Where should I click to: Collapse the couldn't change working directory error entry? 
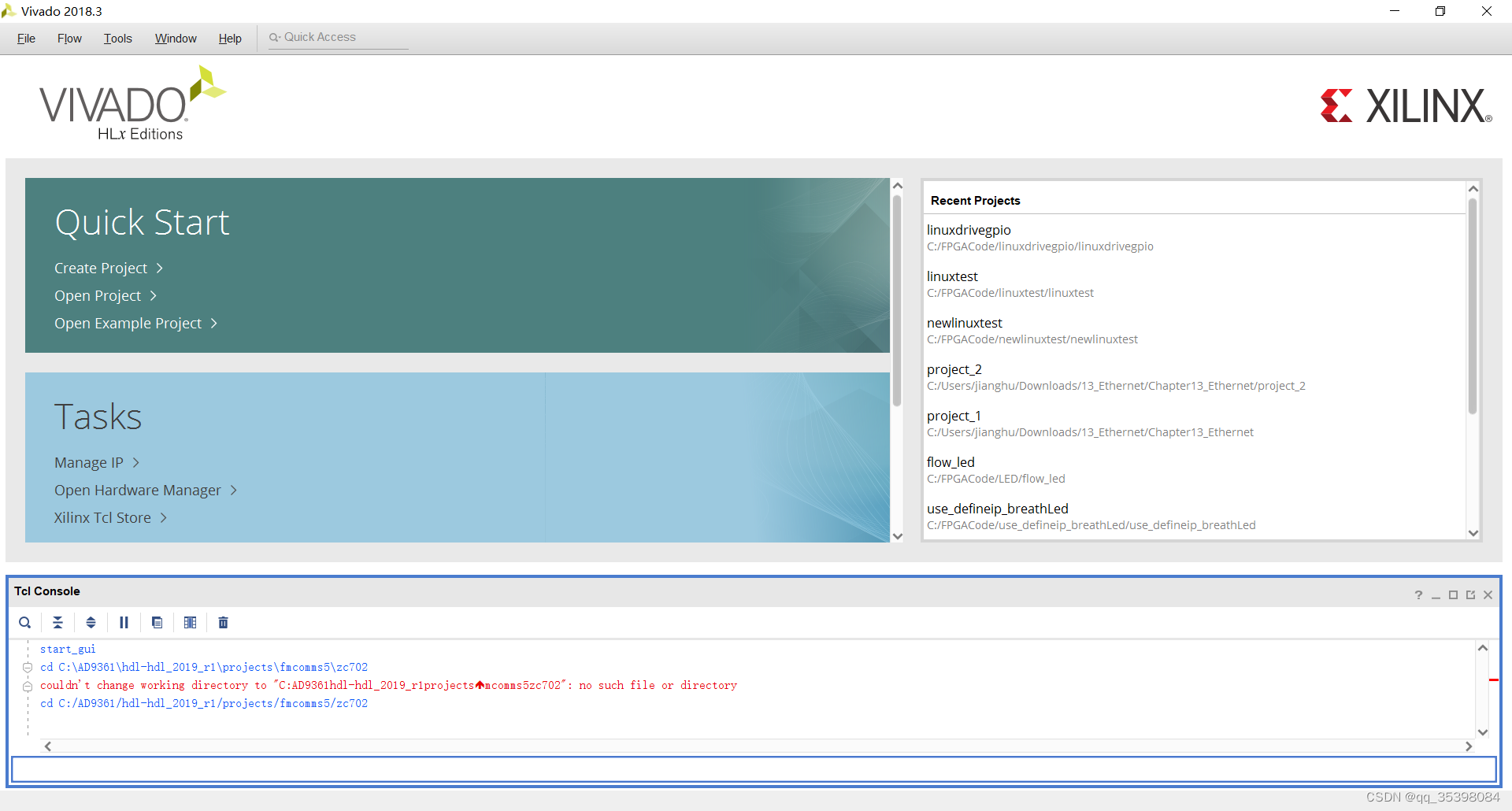tap(28, 686)
